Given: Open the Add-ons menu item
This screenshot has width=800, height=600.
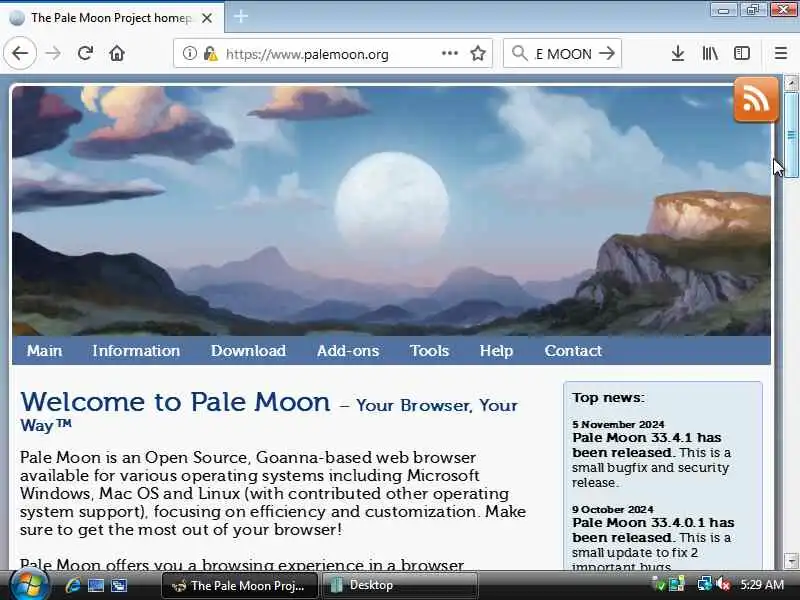Looking at the screenshot, I should tap(347, 351).
